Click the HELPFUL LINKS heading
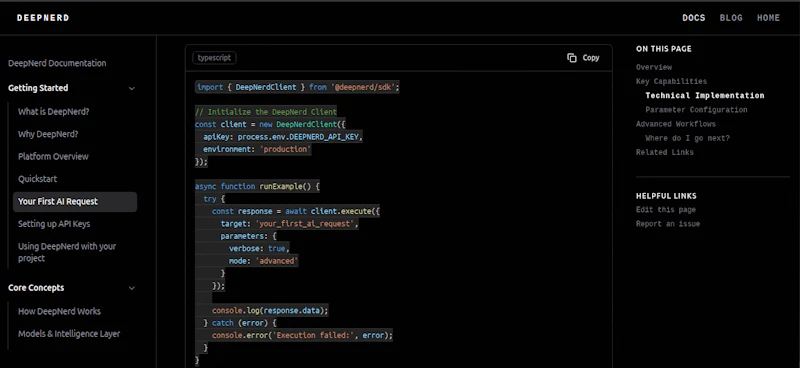The image size is (800, 368). pyautogui.click(x=666, y=196)
